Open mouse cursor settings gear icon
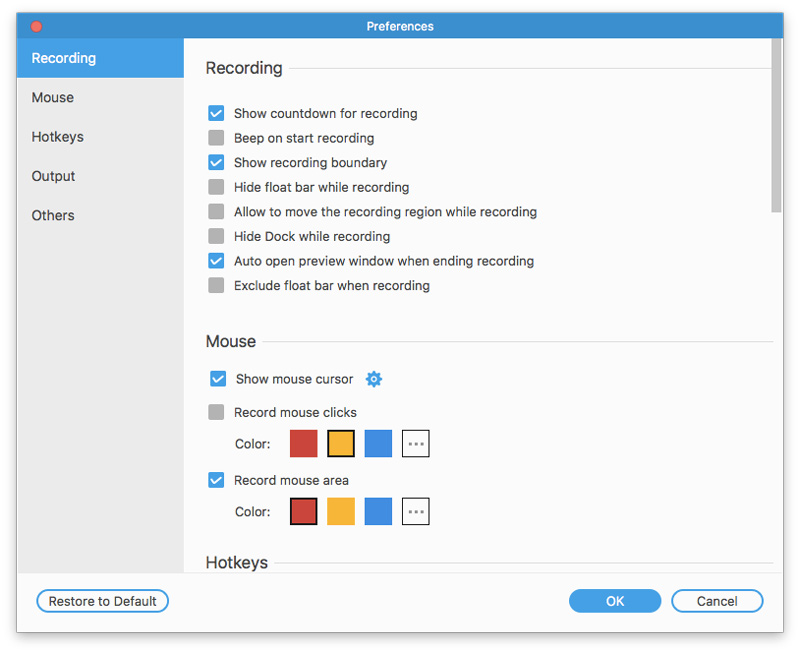 (374, 379)
